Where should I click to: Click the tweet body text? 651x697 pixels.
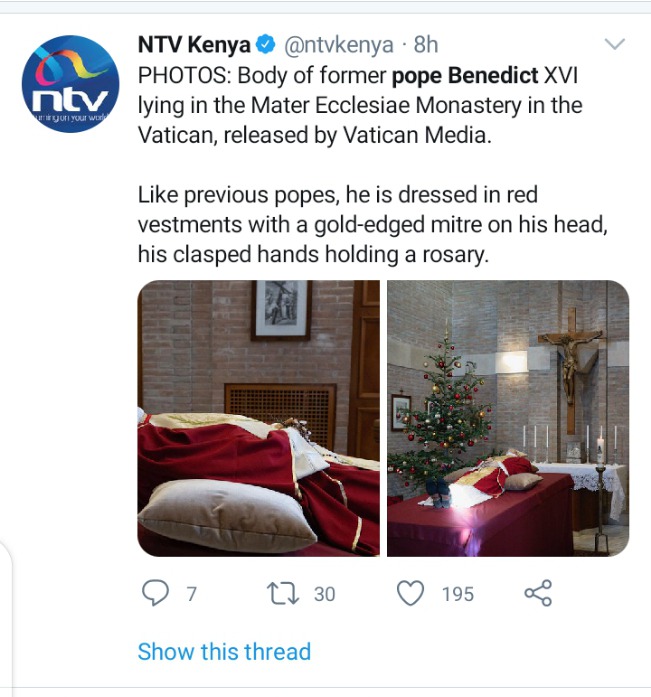[x=372, y=165]
